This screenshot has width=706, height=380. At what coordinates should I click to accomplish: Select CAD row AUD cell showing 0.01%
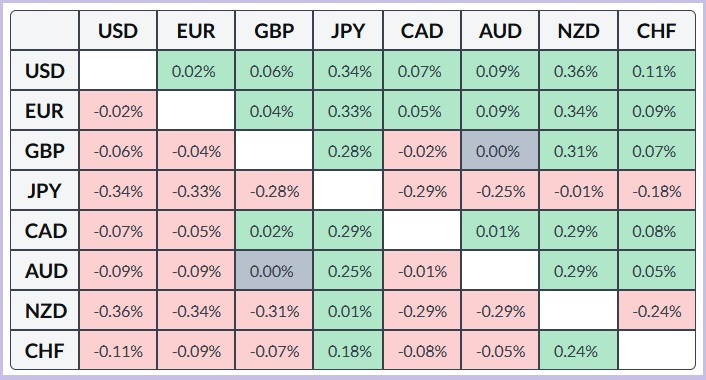pos(500,231)
